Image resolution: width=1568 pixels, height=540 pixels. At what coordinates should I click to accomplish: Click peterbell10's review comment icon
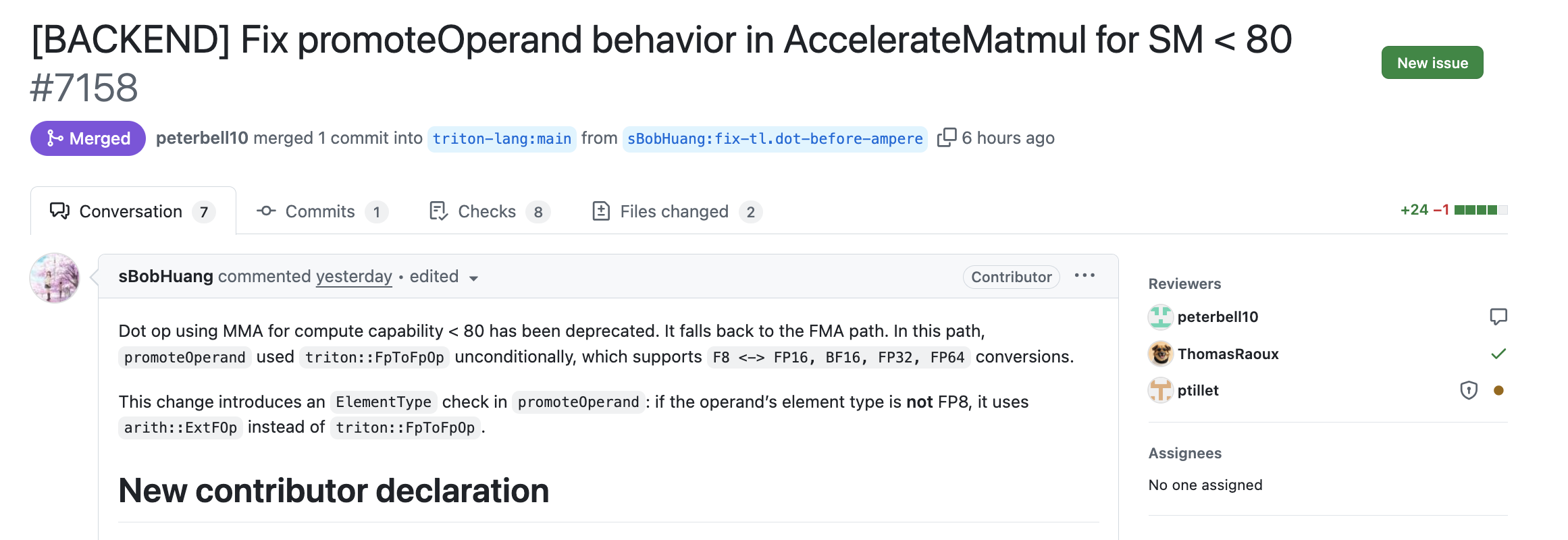click(x=1498, y=317)
